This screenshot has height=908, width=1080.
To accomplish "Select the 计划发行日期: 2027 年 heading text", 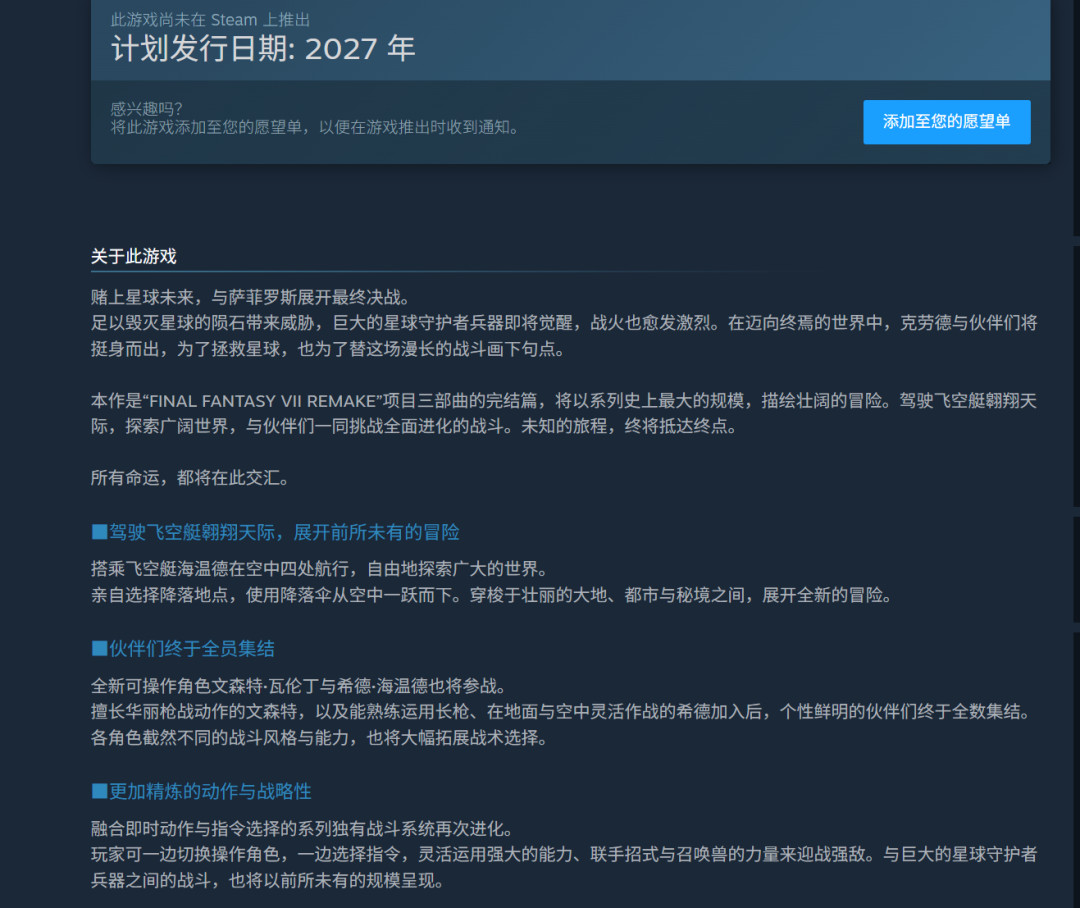I will coord(263,49).
